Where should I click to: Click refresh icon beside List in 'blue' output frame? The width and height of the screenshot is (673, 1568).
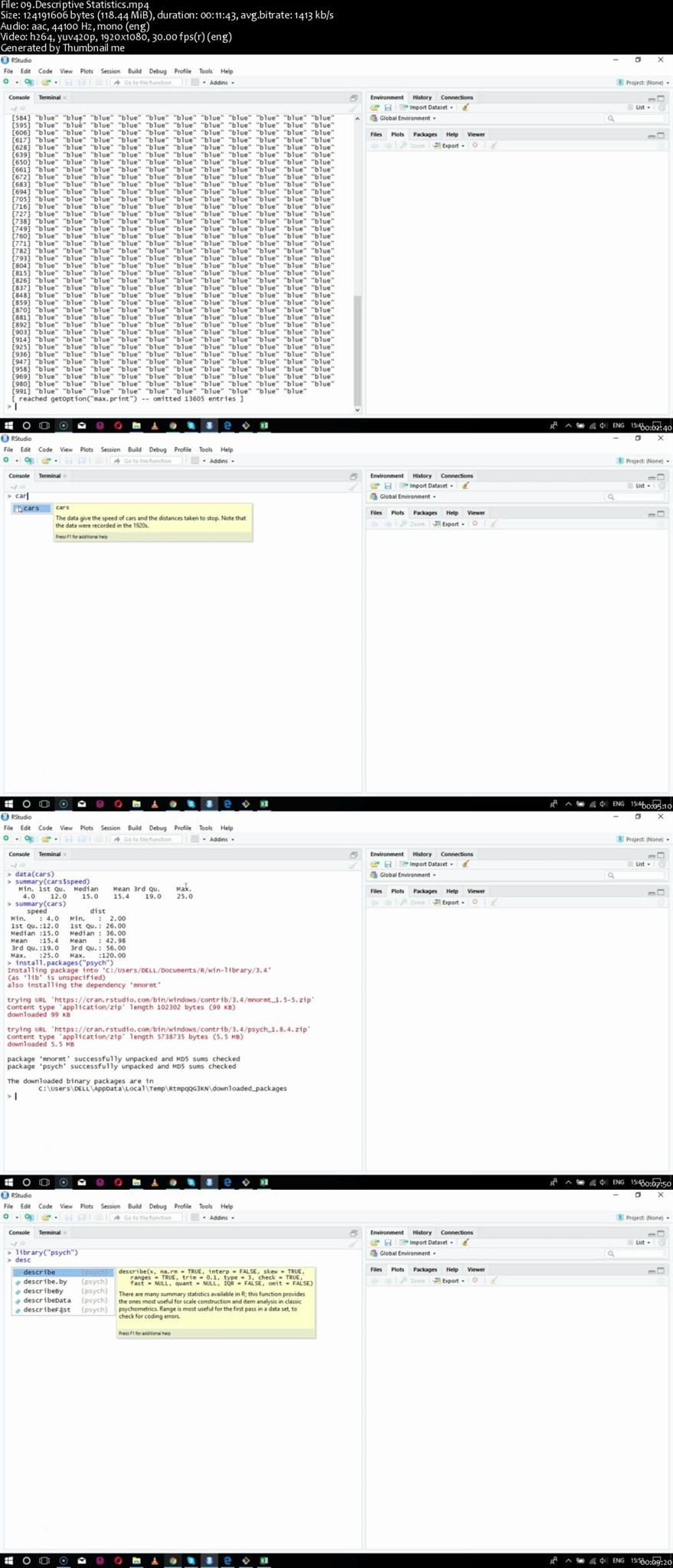[662, 107]
